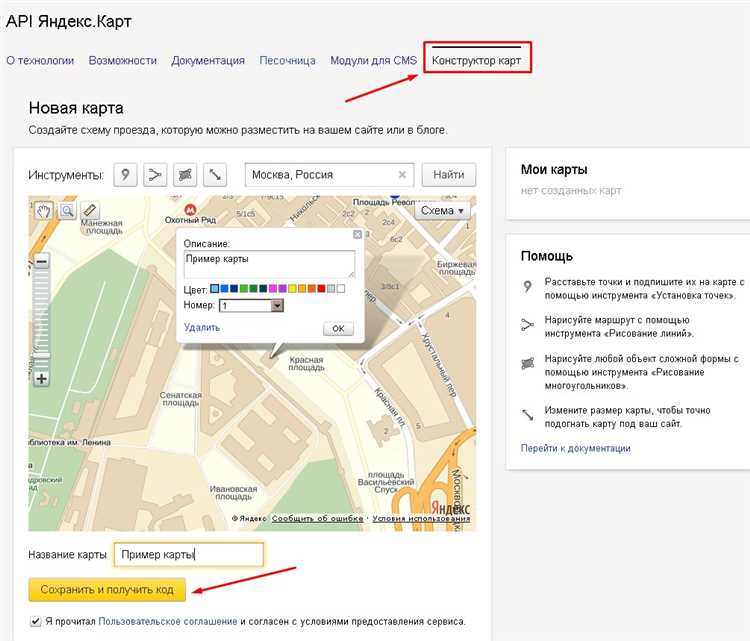Pick the bright green color swatch
The image size is (750, 641).
click(x=244, y=288)
